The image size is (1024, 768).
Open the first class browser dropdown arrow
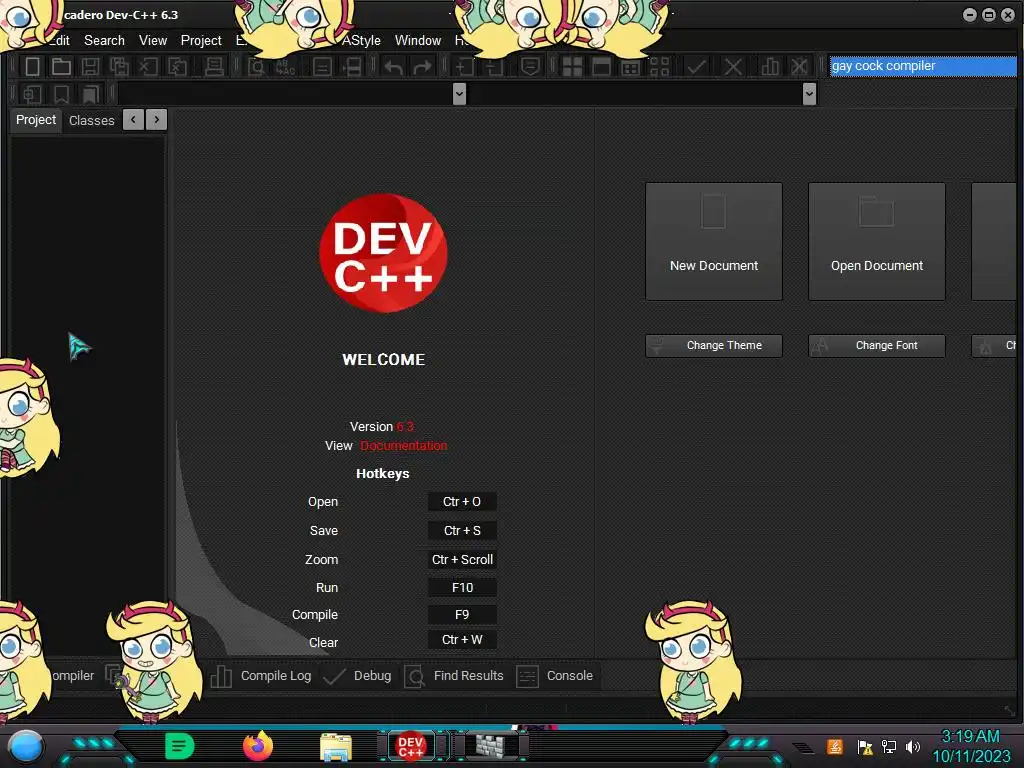click(459, 94)
